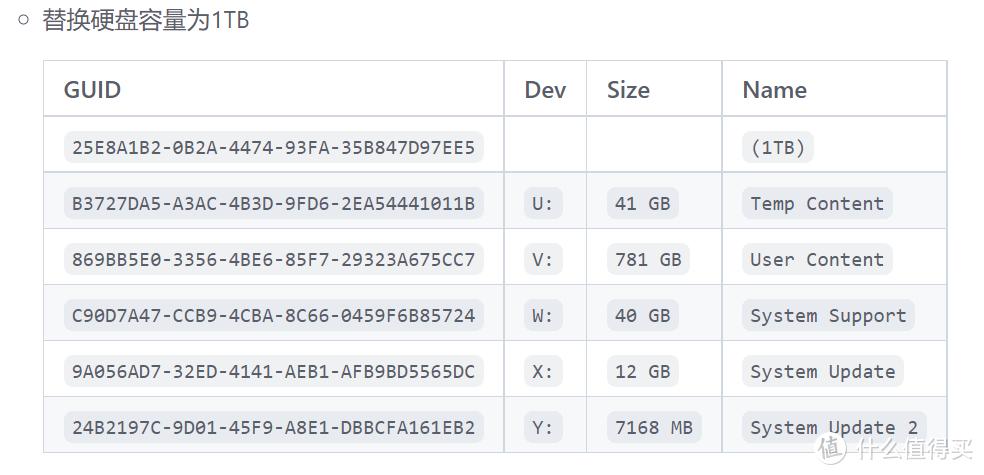Select GUID starting with 25E8A1B2
Viewport: 984px width, 475px height.
click(273, 148)
